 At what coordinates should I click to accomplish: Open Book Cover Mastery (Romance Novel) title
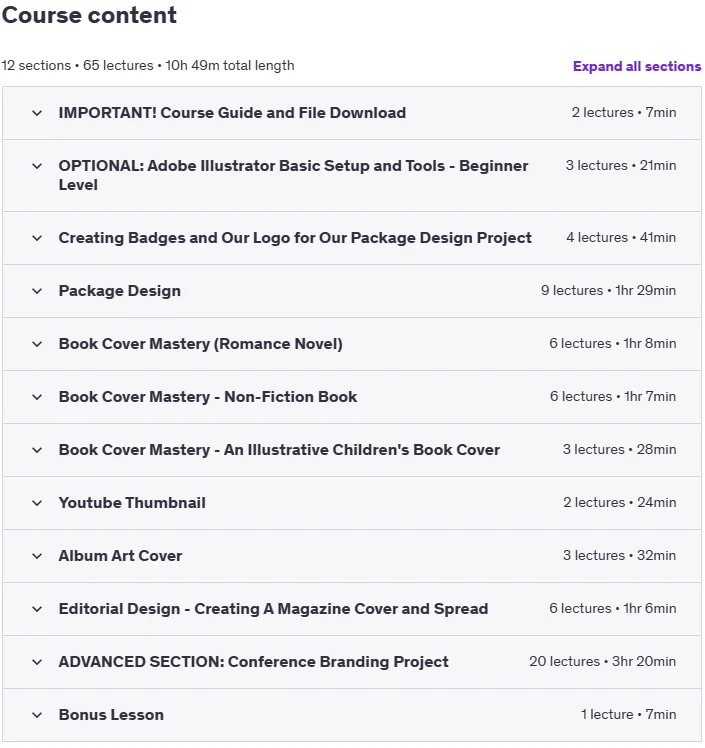pos(200,344)
